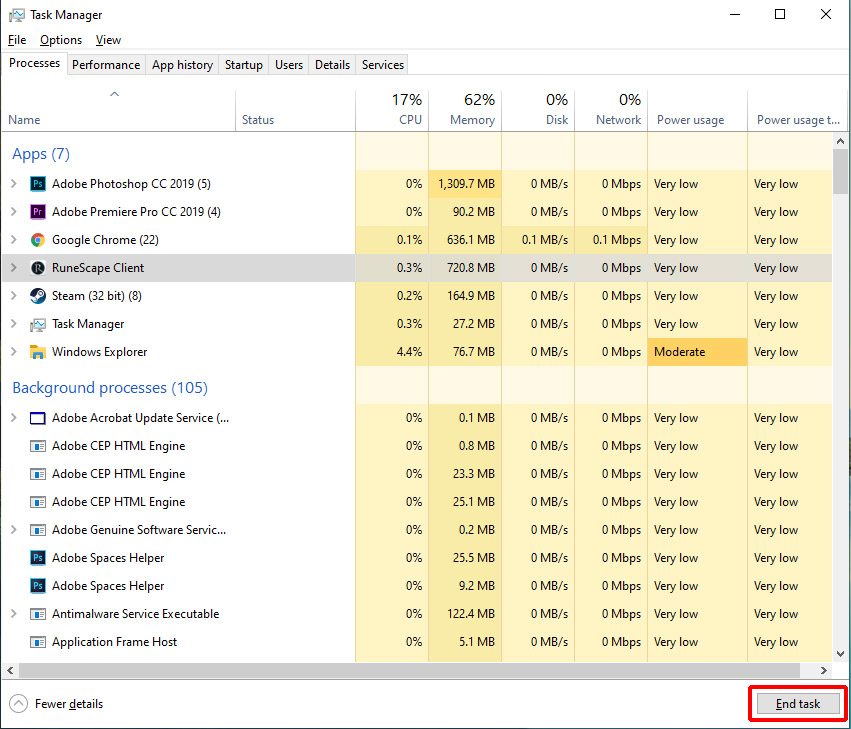Expand Adobe Genuine Software Service row
Image resolution: width=851 pixels, height=729 pixels.
pos(14,530)
